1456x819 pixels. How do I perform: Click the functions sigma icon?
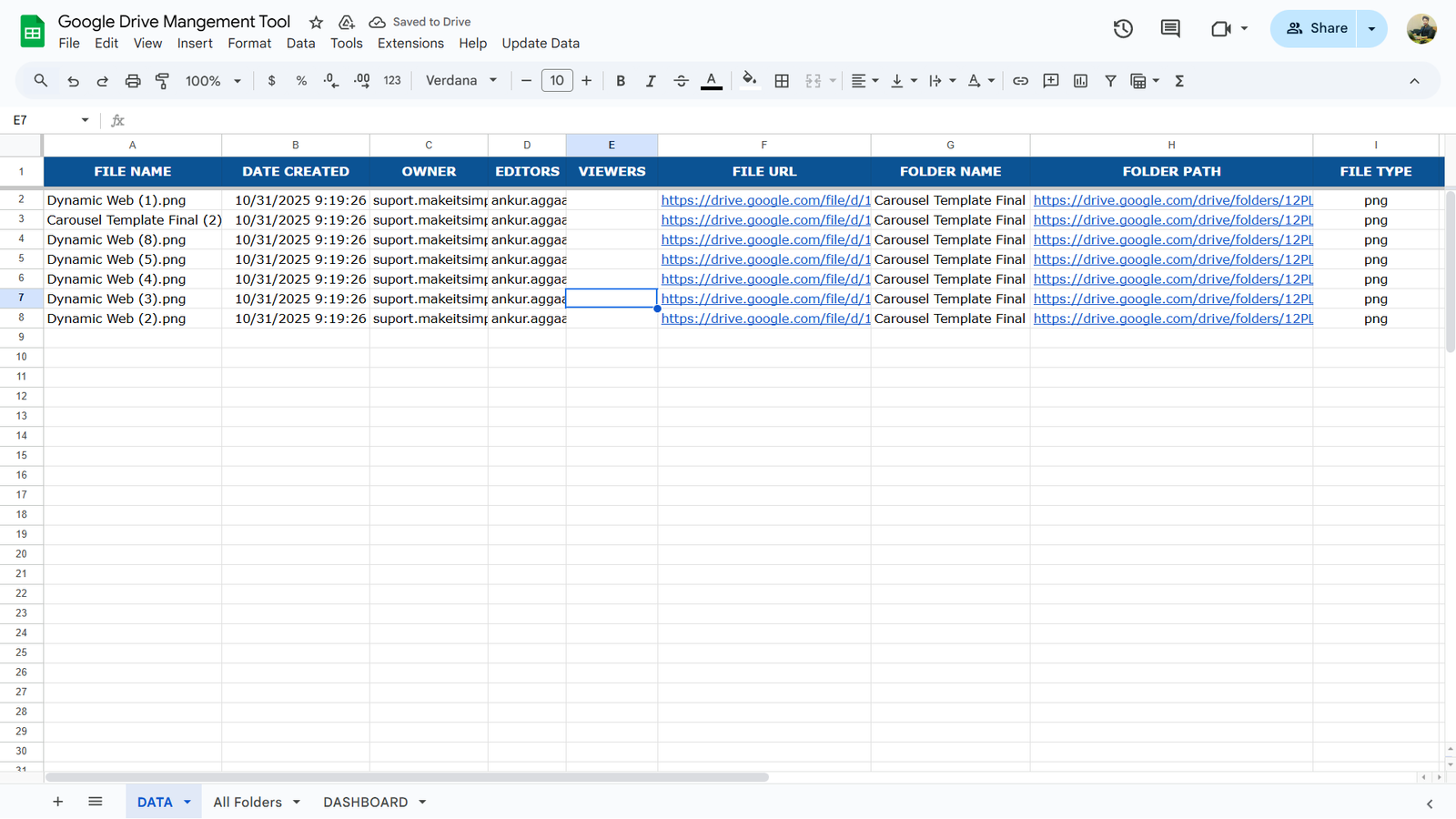[x=1179, y=81]
